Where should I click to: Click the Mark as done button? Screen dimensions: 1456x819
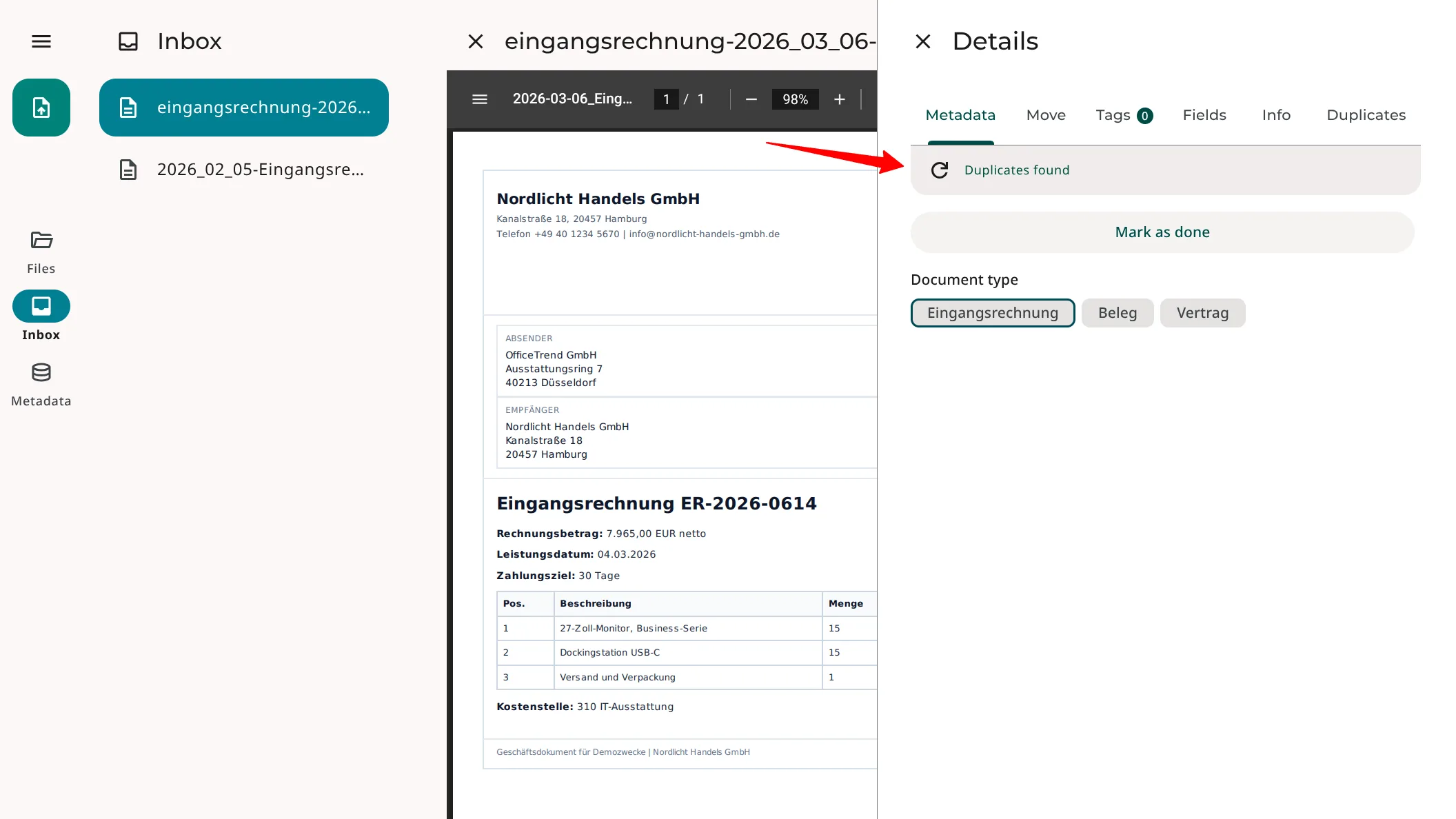coord(1162,232)
